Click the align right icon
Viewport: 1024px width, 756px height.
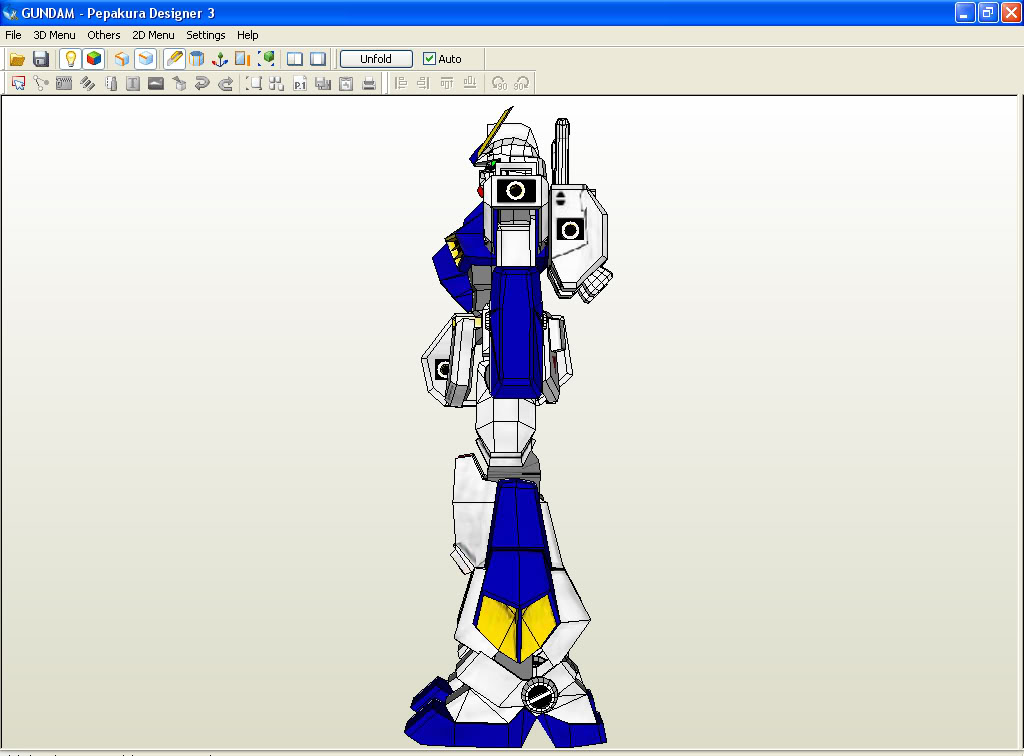click(x=424, y=84)
